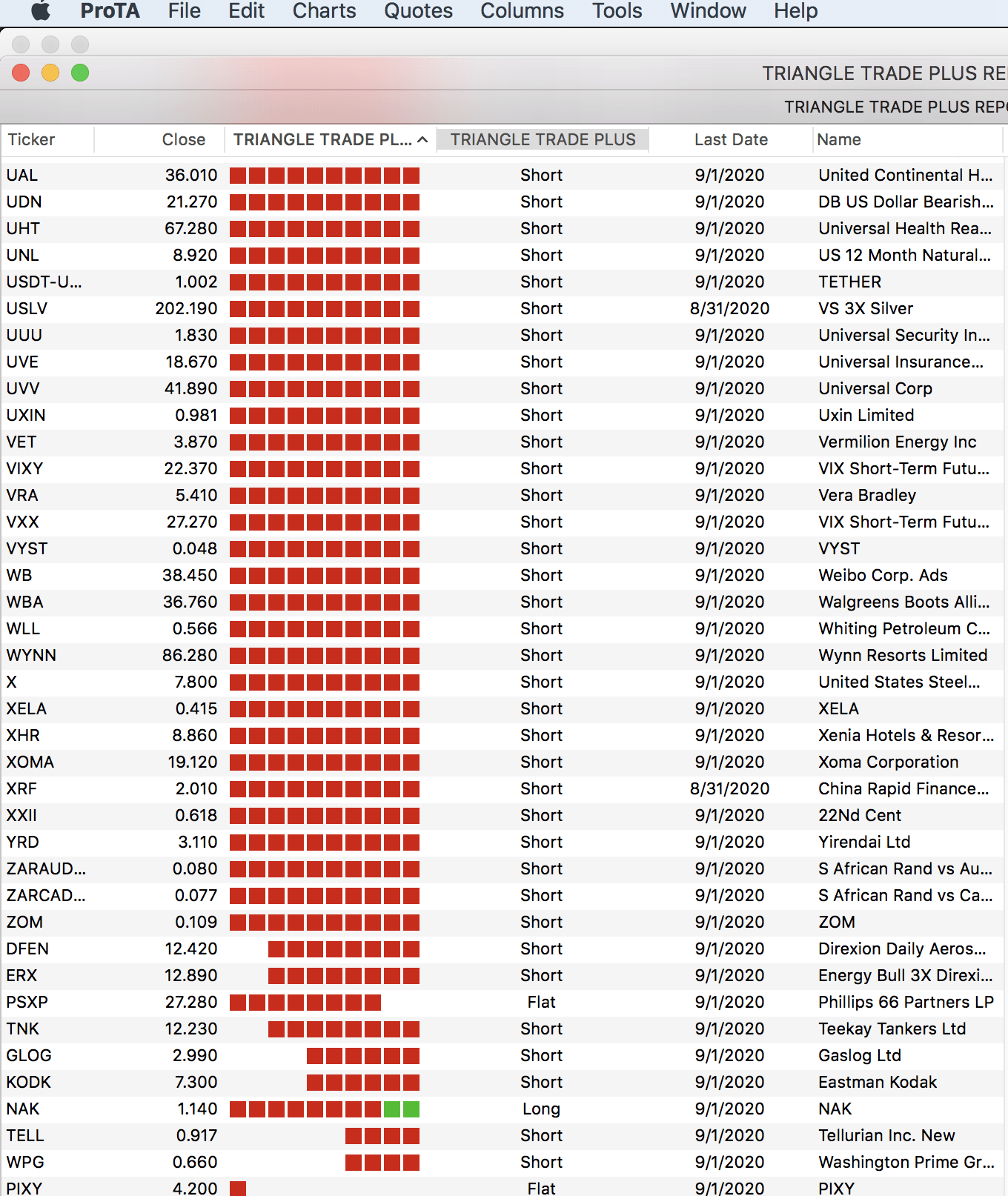Open the File menu
1008x1196 pixels.
tap(185, 11)
